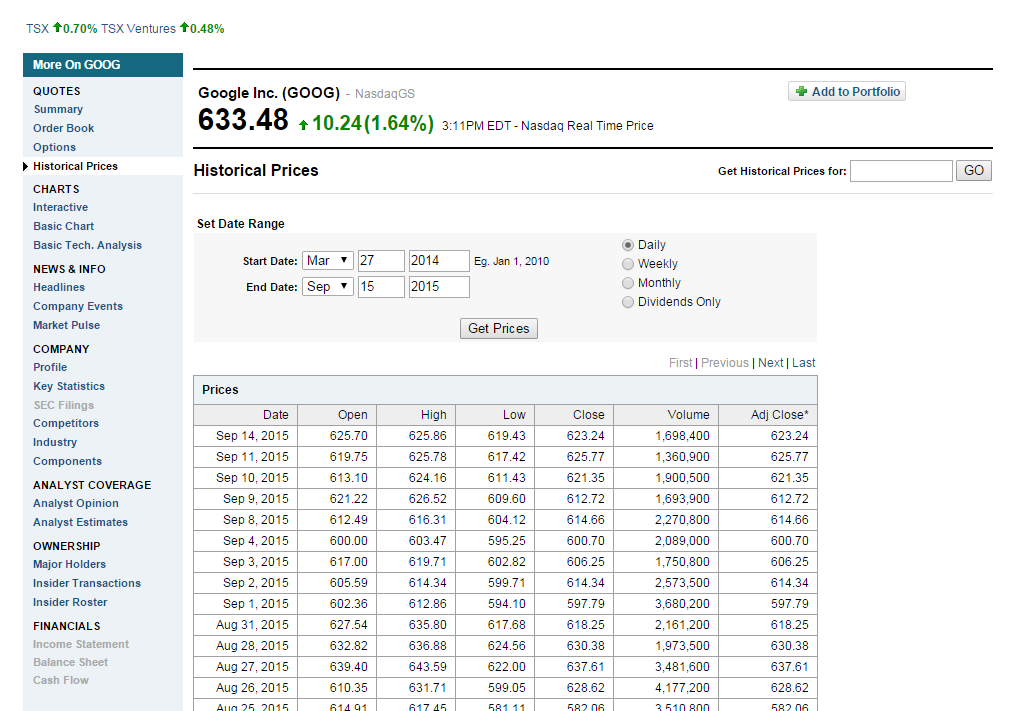Image resolution: width=1023 pixels, height=711 pixels.
Task: View Key Statistics for Google
Action: (x=68, y=386)
